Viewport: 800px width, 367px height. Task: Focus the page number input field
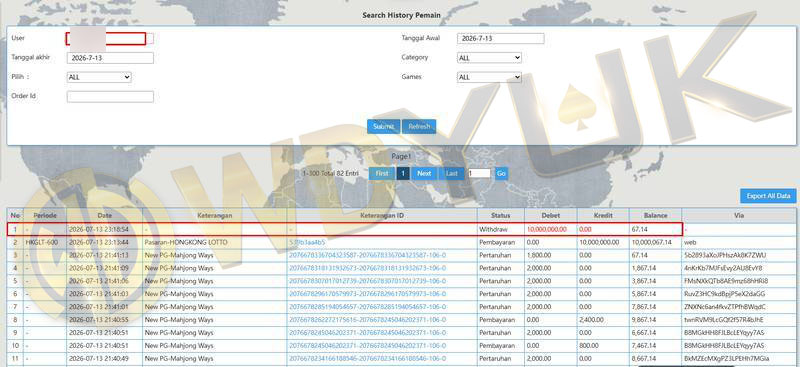tap(479, 174)
